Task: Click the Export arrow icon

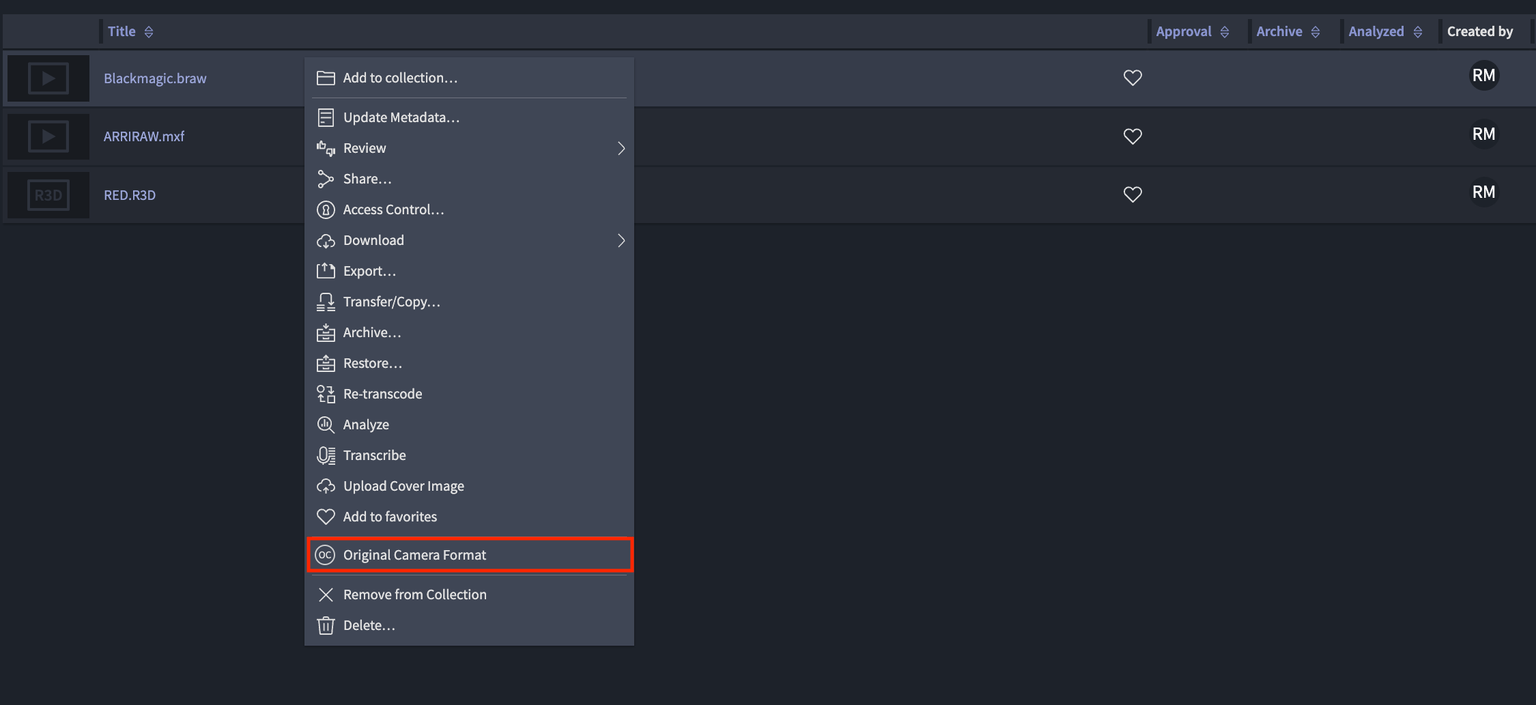Action: pos(325,271)
